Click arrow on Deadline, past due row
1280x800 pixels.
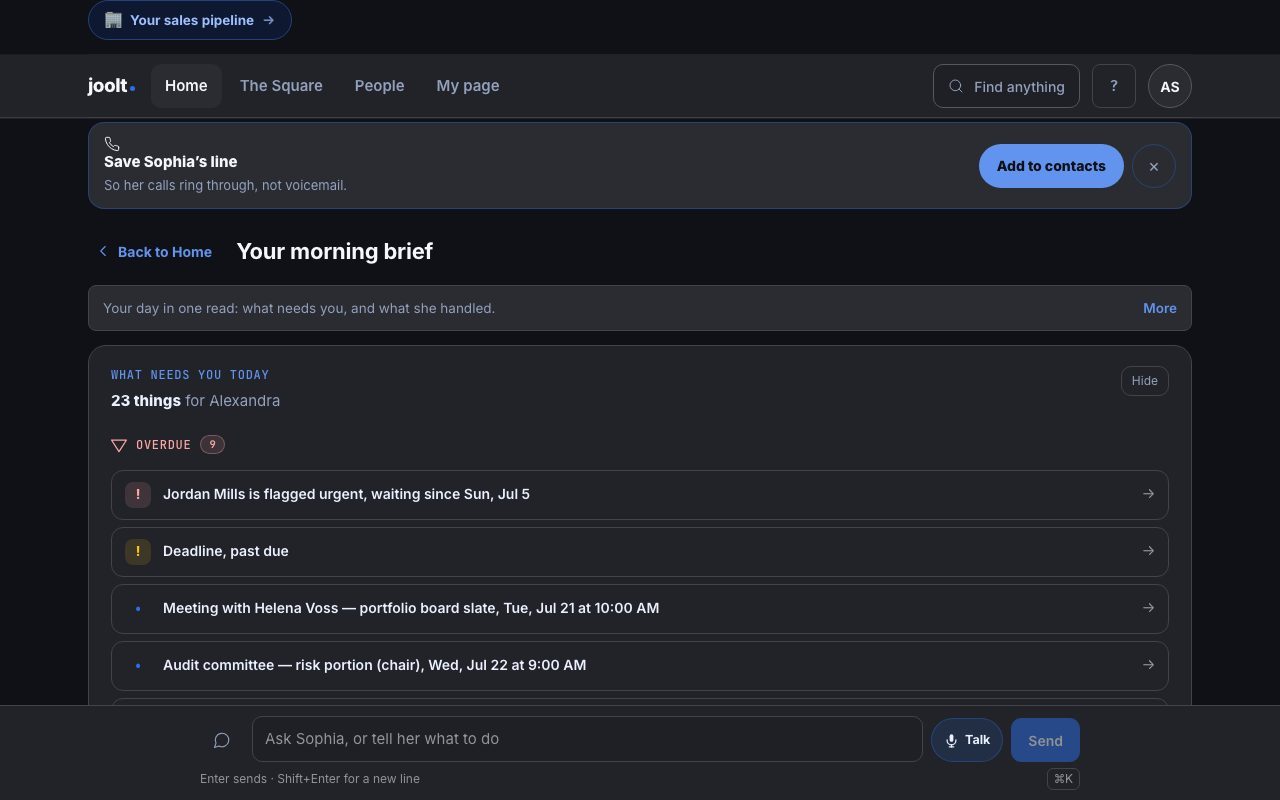(1148, 551)
